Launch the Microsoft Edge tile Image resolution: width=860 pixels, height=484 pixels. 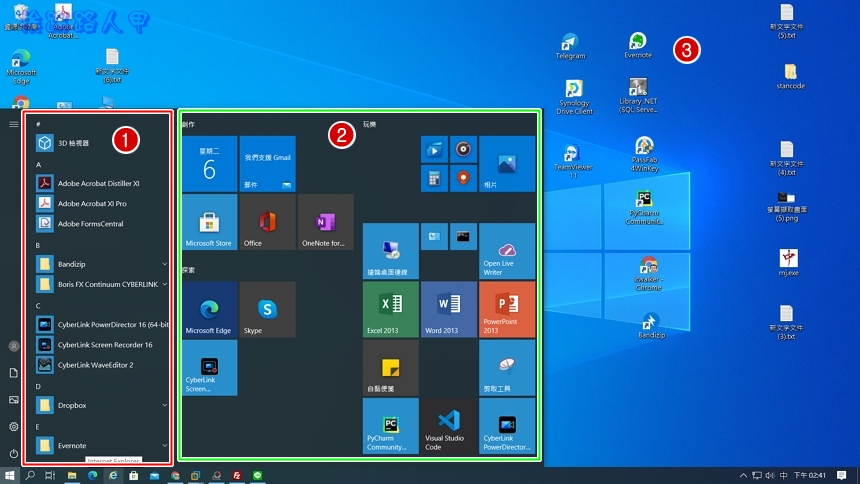tap(210, 309)
